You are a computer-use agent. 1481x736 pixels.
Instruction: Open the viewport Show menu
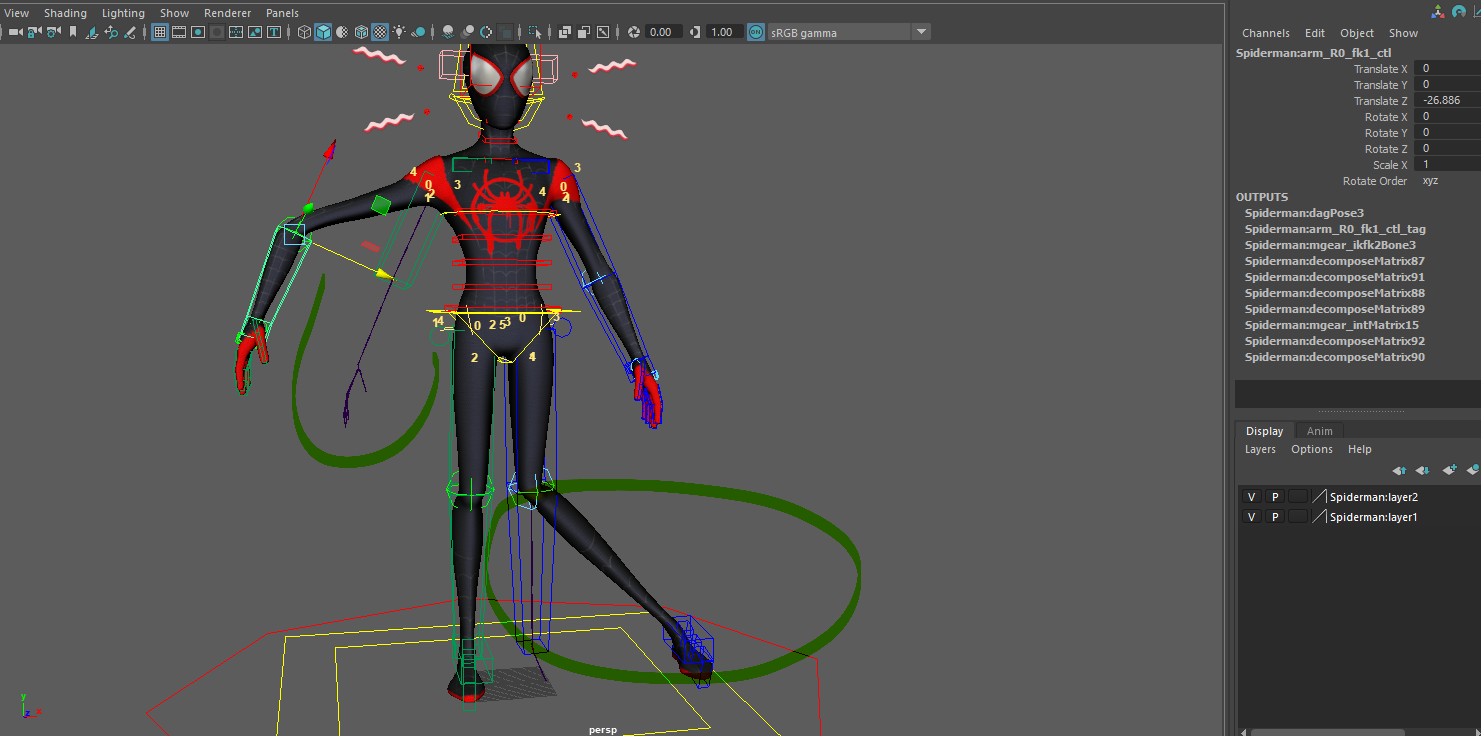point(174,13)
